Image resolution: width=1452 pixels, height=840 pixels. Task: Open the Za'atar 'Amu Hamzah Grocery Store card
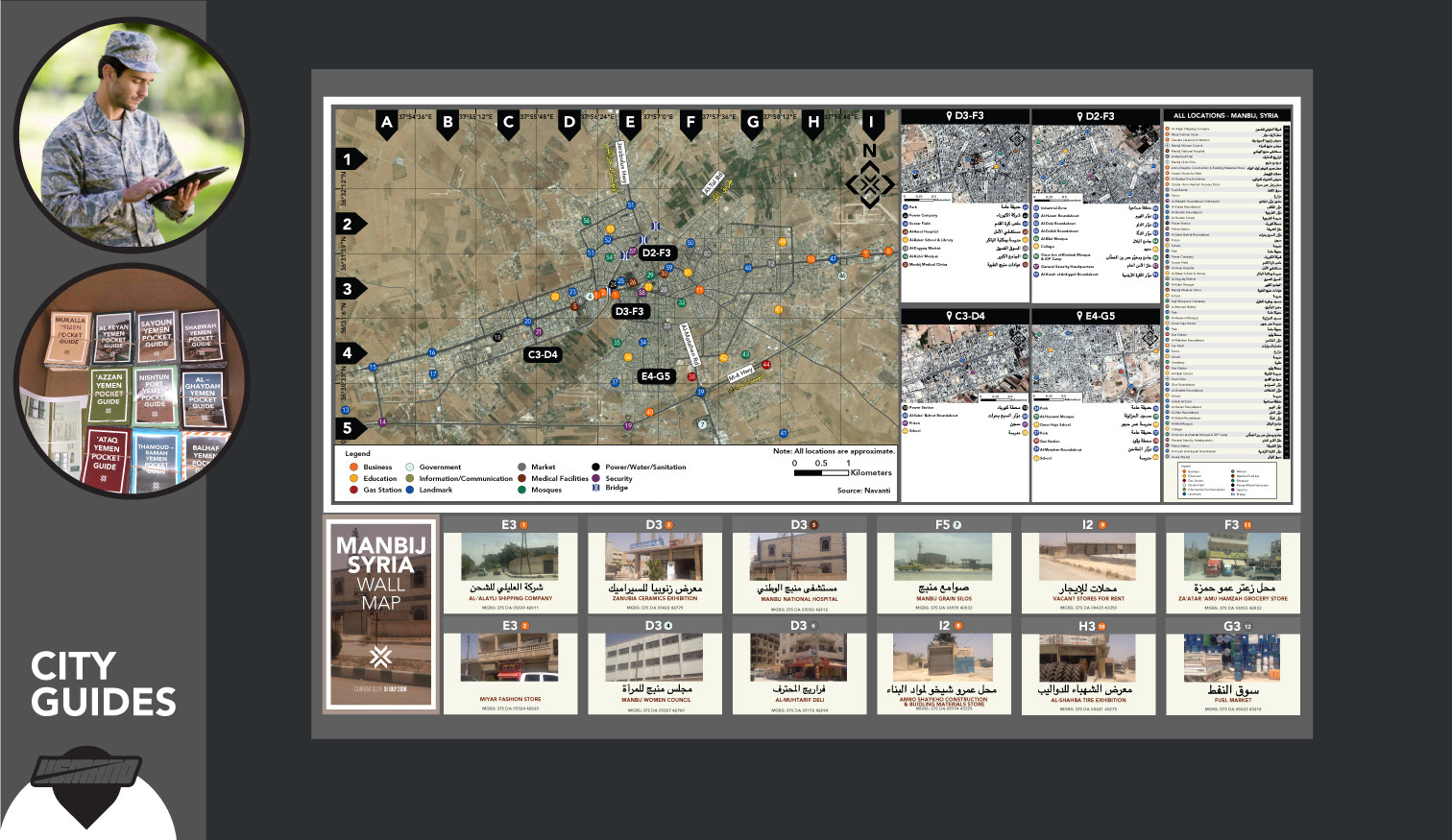click(x=1232, y=565)
